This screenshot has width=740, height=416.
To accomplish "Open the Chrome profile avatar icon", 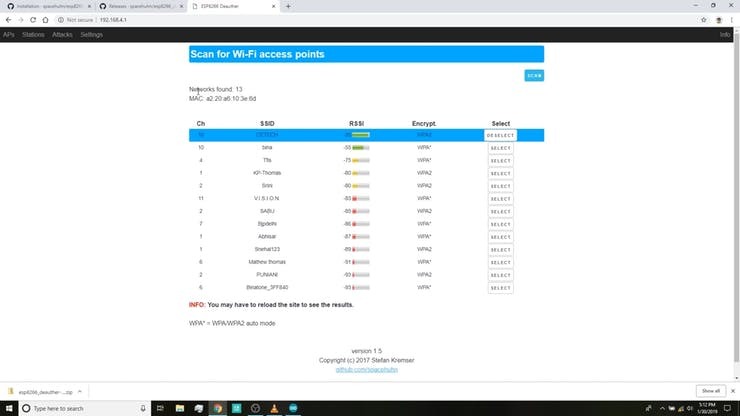I will [x=719, y=20].
